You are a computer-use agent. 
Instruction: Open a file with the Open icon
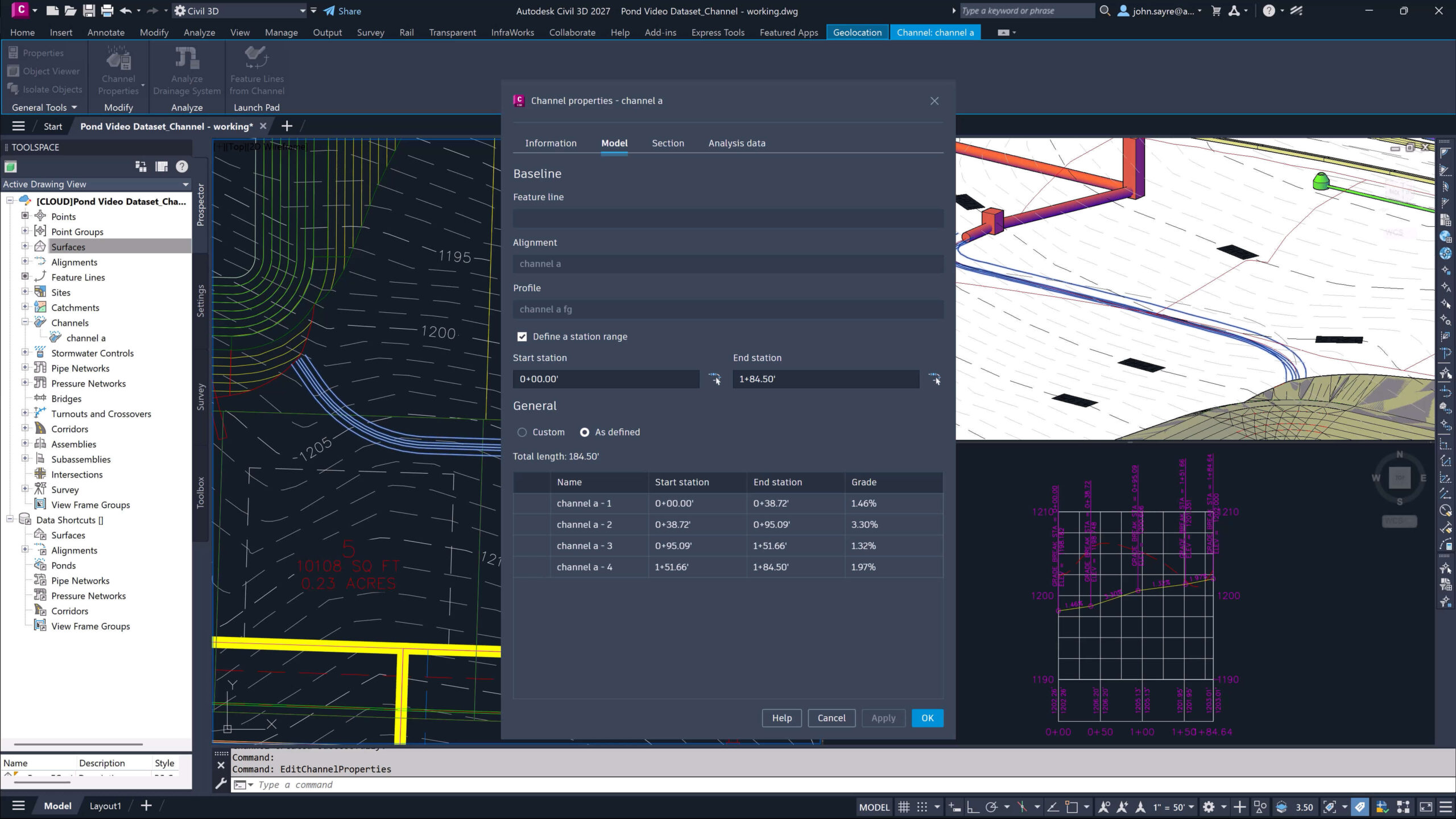tap(70, 11)
